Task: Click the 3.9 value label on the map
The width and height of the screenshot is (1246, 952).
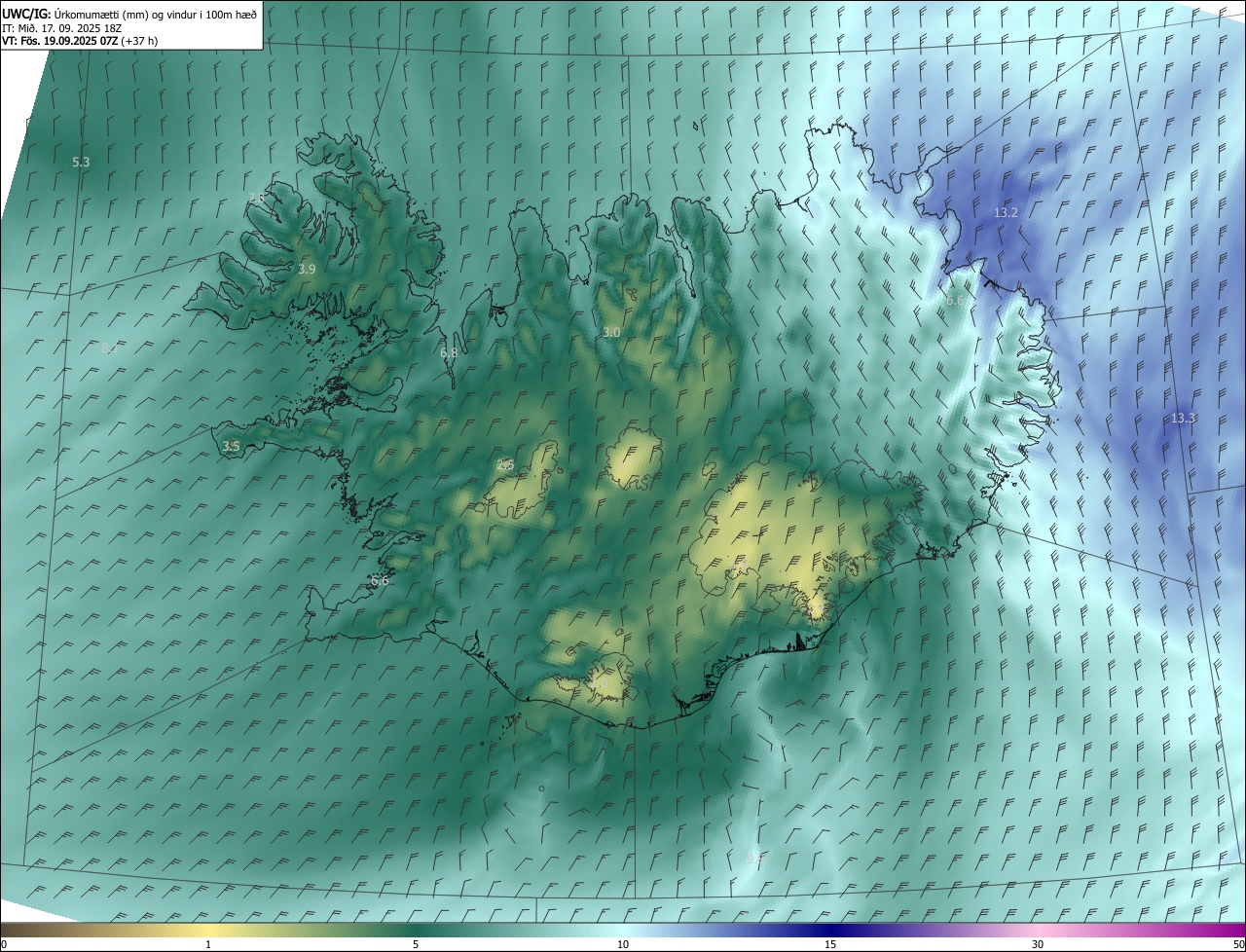Action: [x=307, y=269]
